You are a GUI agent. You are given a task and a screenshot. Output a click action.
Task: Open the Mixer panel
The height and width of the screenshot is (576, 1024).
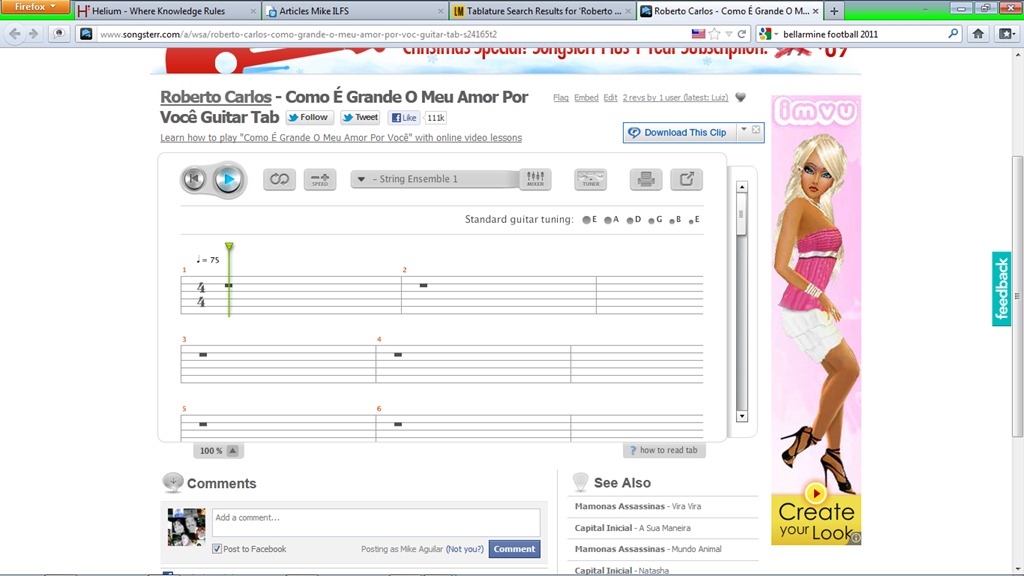(x=535, y=179)
